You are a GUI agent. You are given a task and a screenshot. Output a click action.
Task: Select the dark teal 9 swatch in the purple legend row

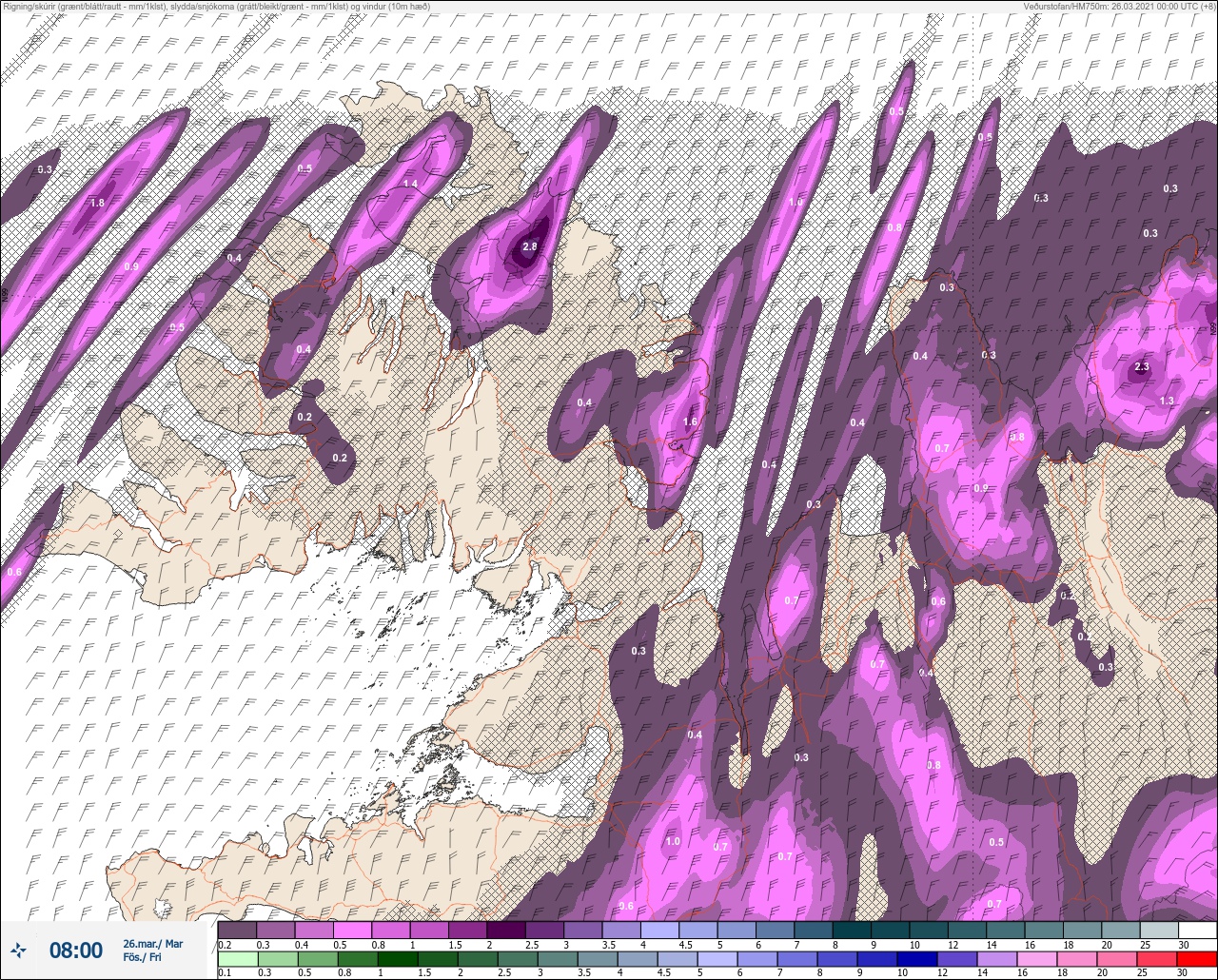(890, 930)
